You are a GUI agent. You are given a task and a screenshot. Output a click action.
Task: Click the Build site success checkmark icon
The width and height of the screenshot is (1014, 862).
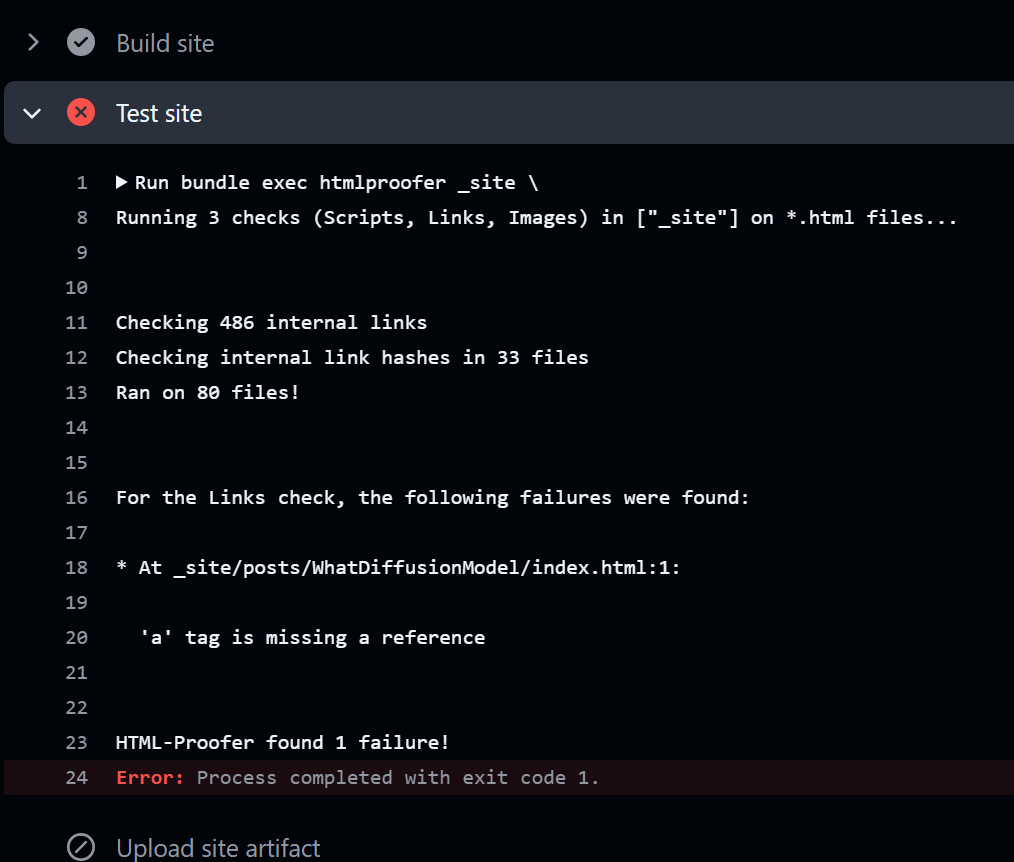[x=81, y=43]
